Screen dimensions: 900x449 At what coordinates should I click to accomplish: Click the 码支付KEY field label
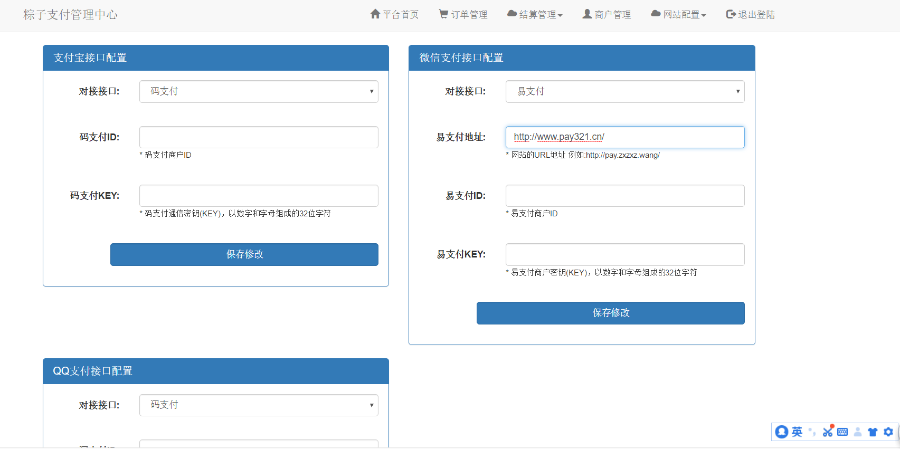click(x=94, y=196)
